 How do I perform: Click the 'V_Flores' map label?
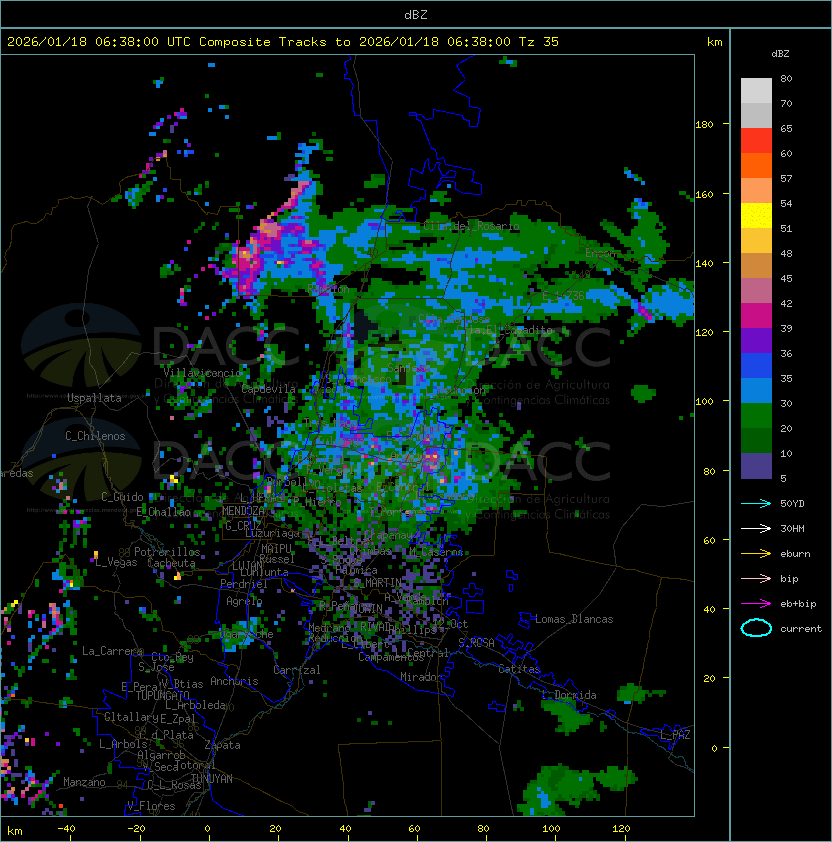(151, 806)
